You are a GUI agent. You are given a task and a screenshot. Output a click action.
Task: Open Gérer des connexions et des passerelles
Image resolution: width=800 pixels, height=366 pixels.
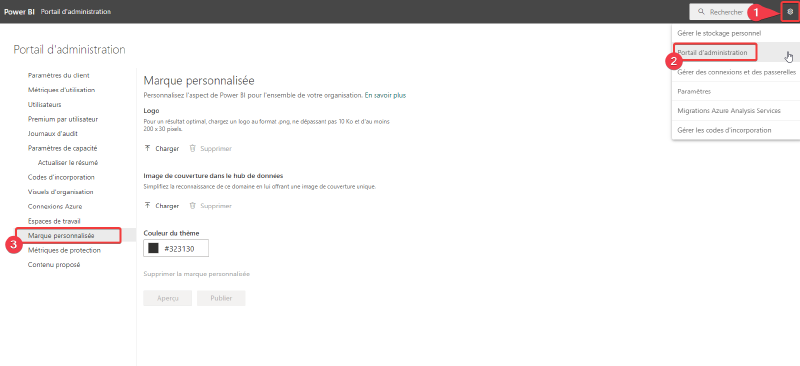(736, 72)
